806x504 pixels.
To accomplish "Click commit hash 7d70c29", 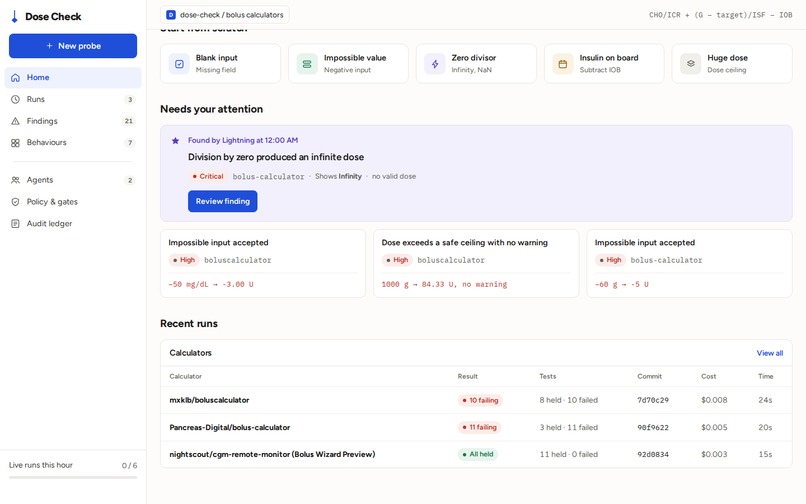I will point(653,400).
